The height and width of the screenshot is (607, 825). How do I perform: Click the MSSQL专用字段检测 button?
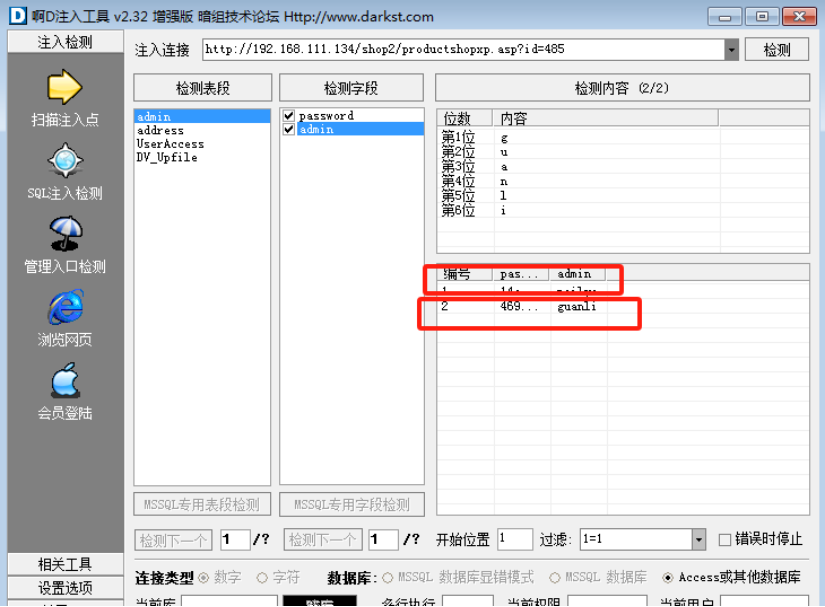tap(351, 505)
